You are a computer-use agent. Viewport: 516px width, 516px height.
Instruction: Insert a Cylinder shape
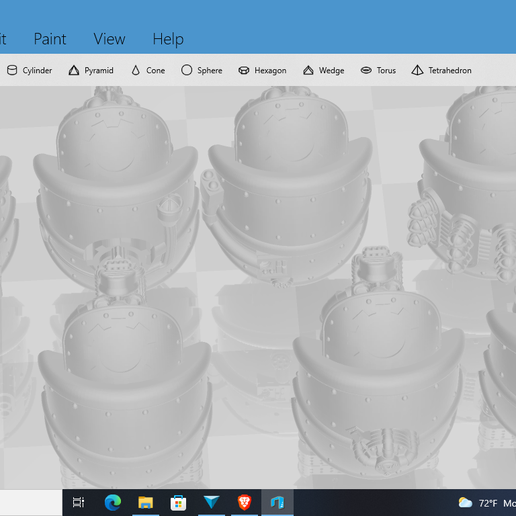[x=29, y=70]
